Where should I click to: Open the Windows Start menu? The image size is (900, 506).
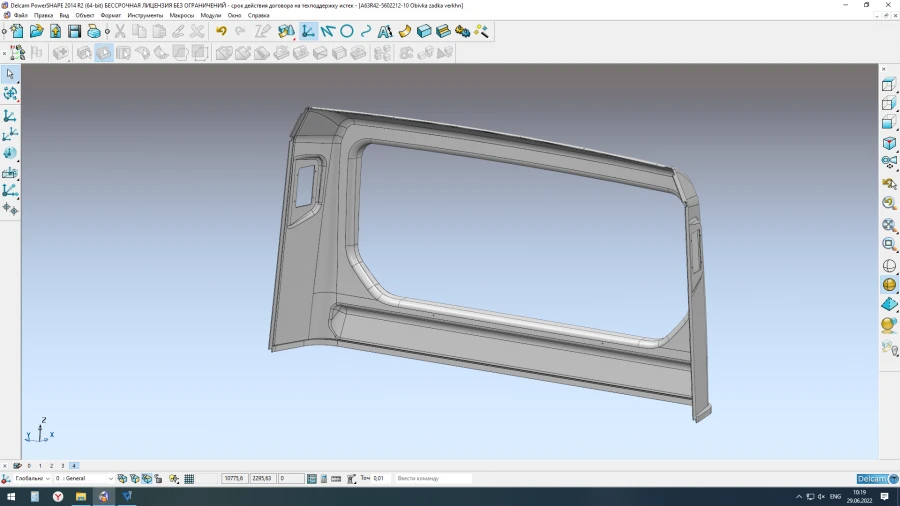pos(11,496)
